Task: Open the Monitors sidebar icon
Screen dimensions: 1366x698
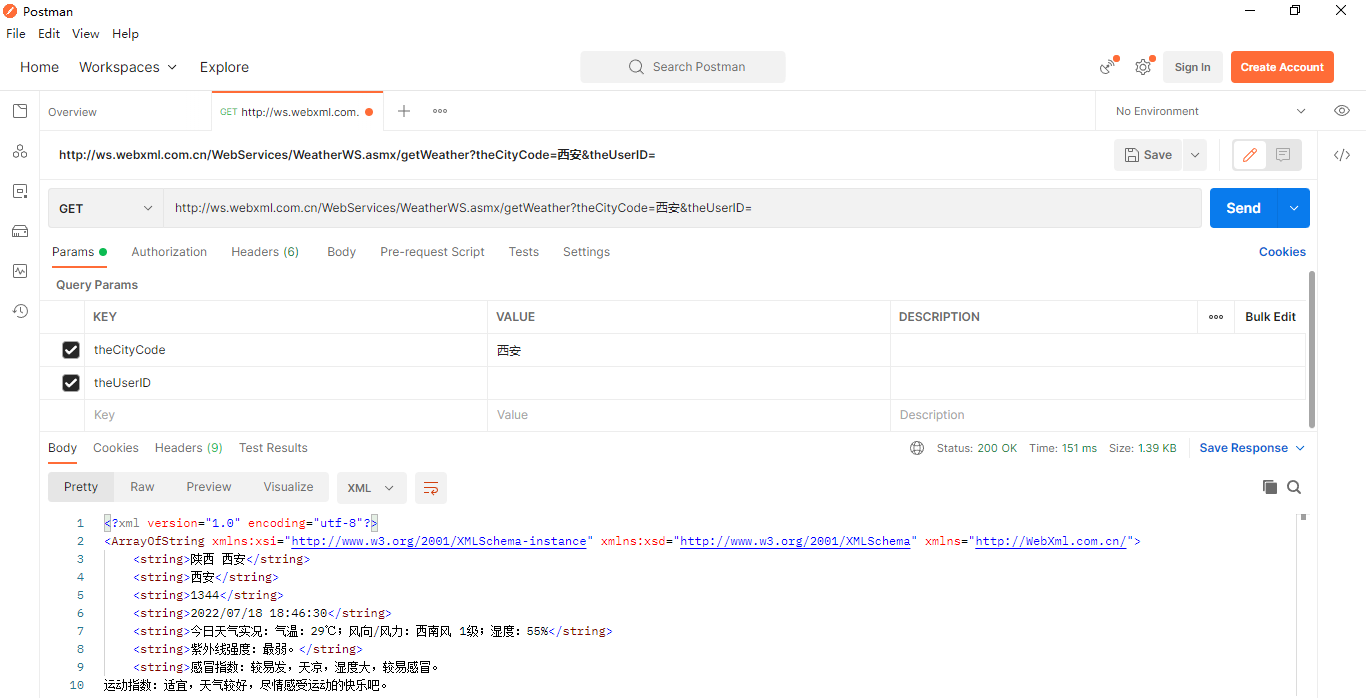Action: [20, 271]
